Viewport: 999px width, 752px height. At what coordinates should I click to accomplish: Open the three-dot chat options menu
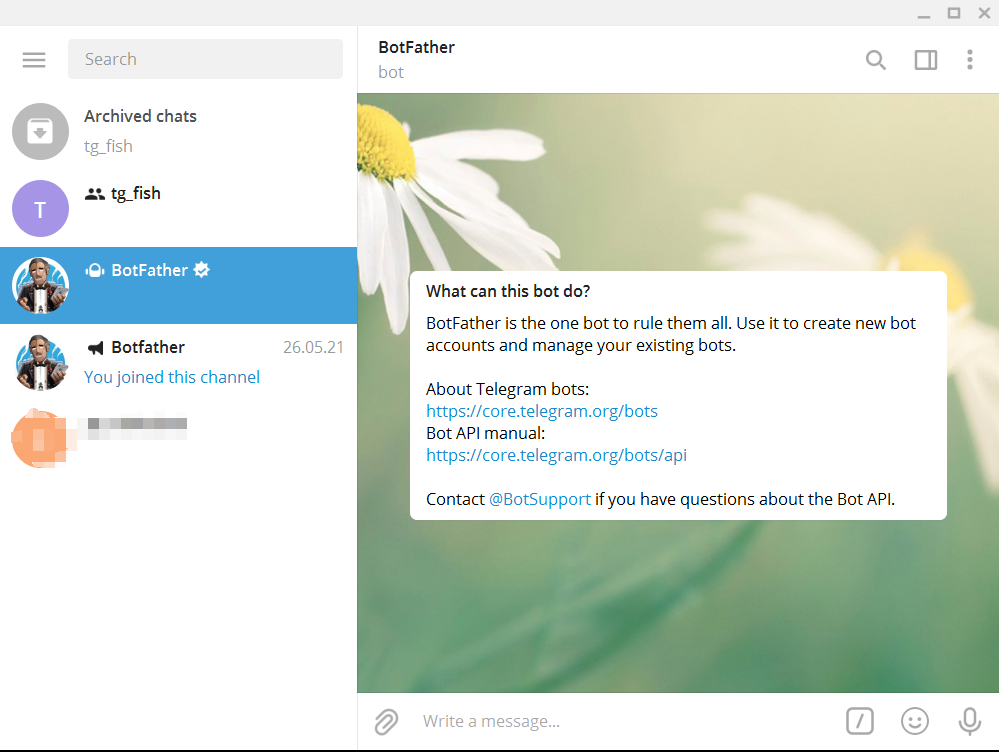click(970, 60)
